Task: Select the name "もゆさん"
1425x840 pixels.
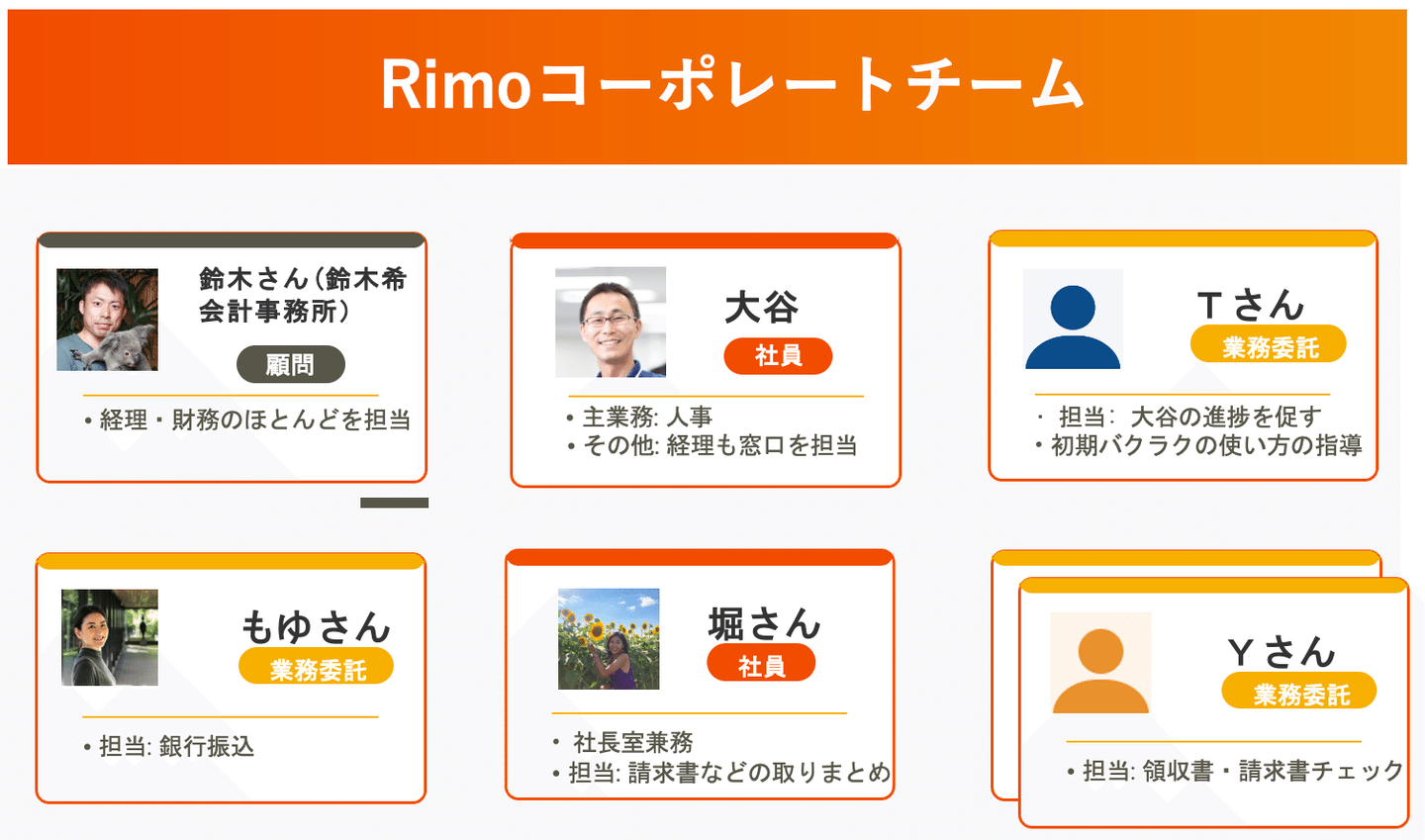Action: tap(317, 627)
